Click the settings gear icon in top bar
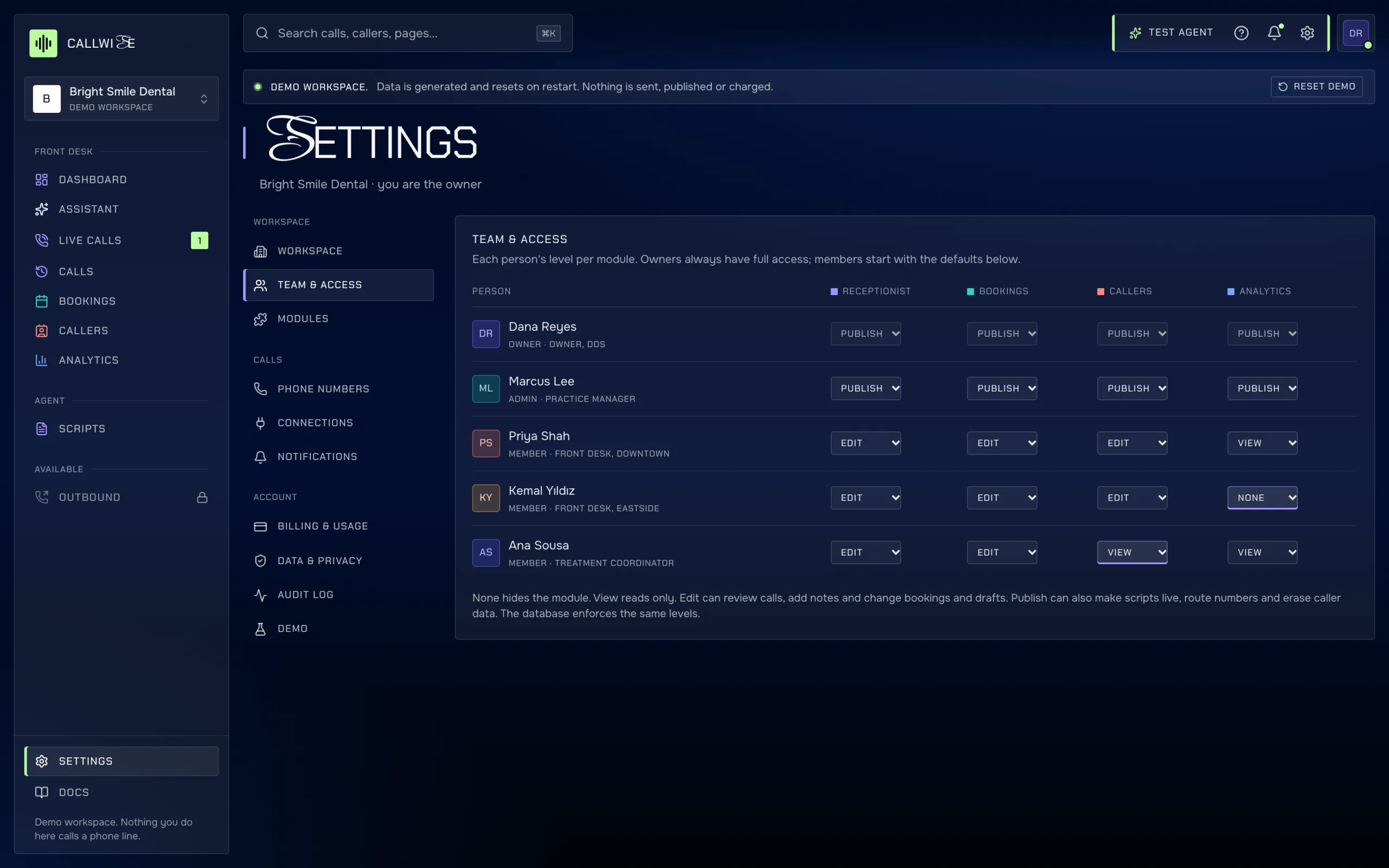 pyautogui.click(x=1307, y=33)
